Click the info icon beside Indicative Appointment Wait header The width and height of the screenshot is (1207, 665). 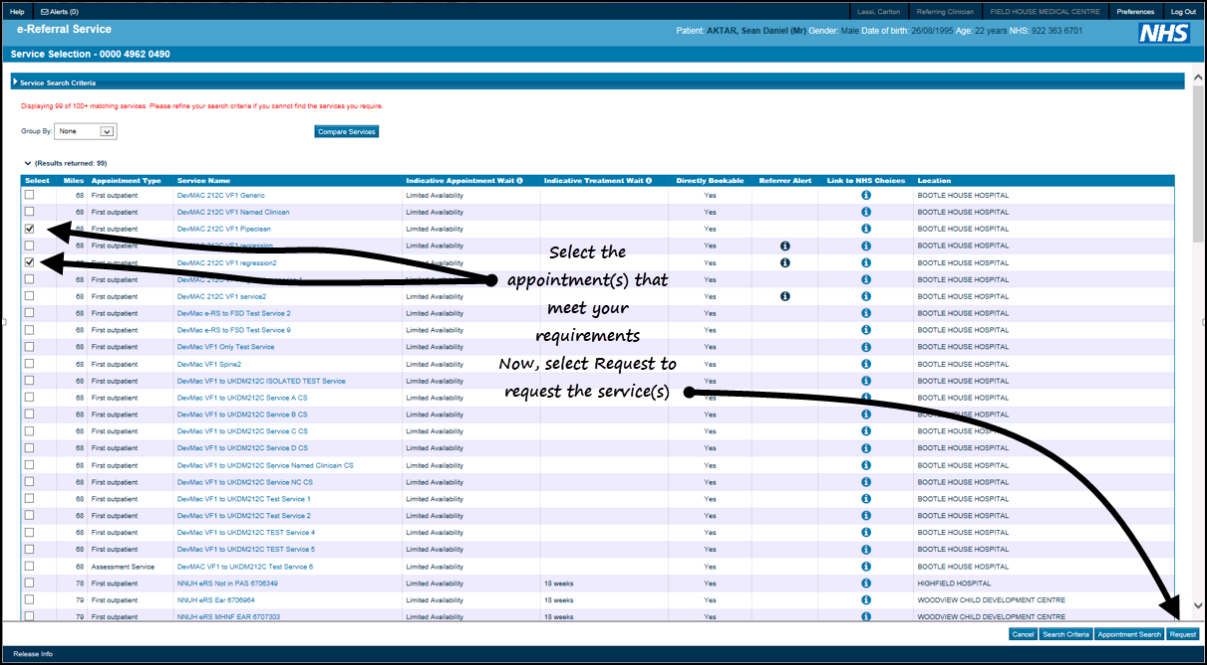[520, 181]
